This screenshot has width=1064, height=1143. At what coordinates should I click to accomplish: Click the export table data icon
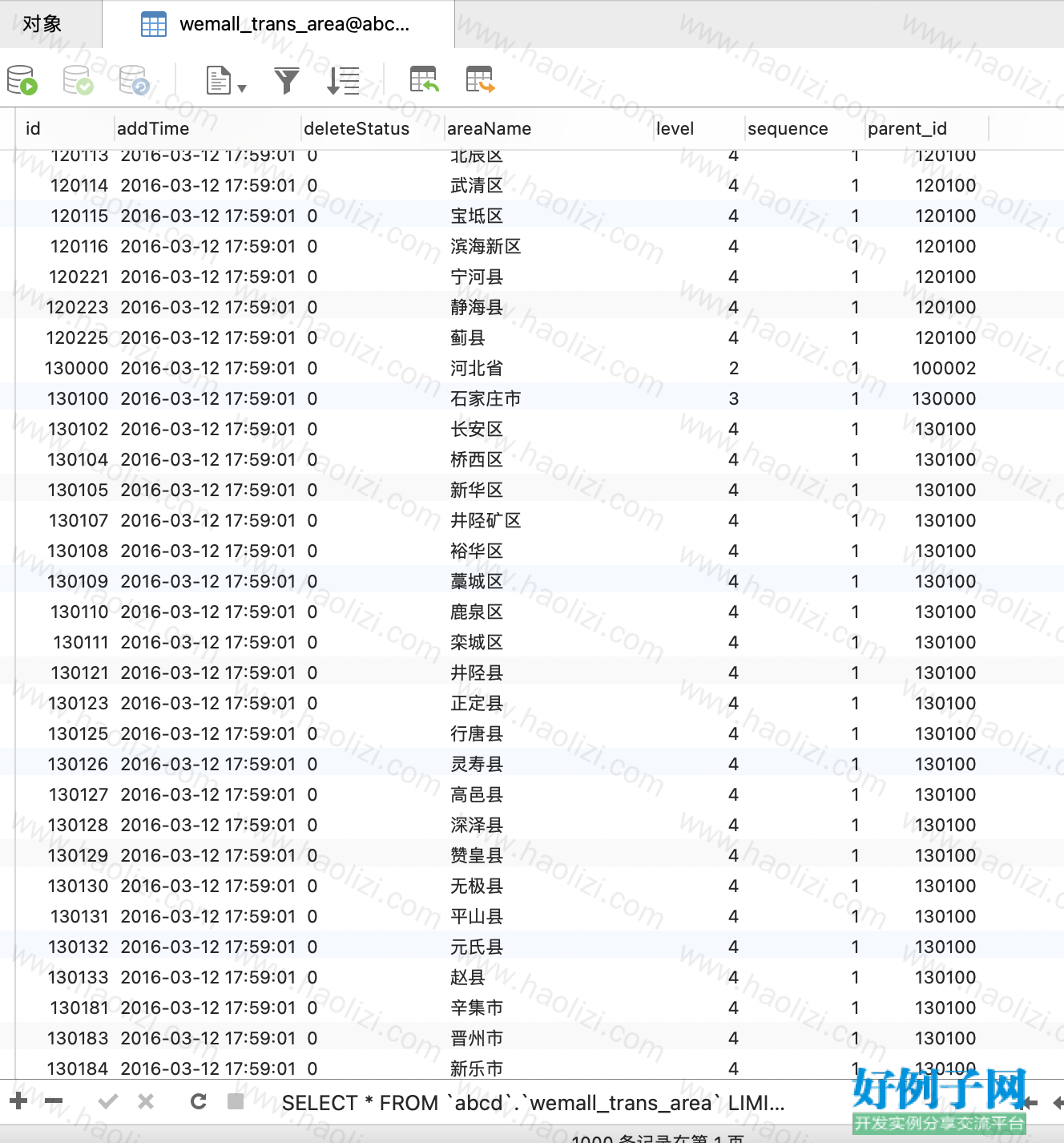coord(480,79)
